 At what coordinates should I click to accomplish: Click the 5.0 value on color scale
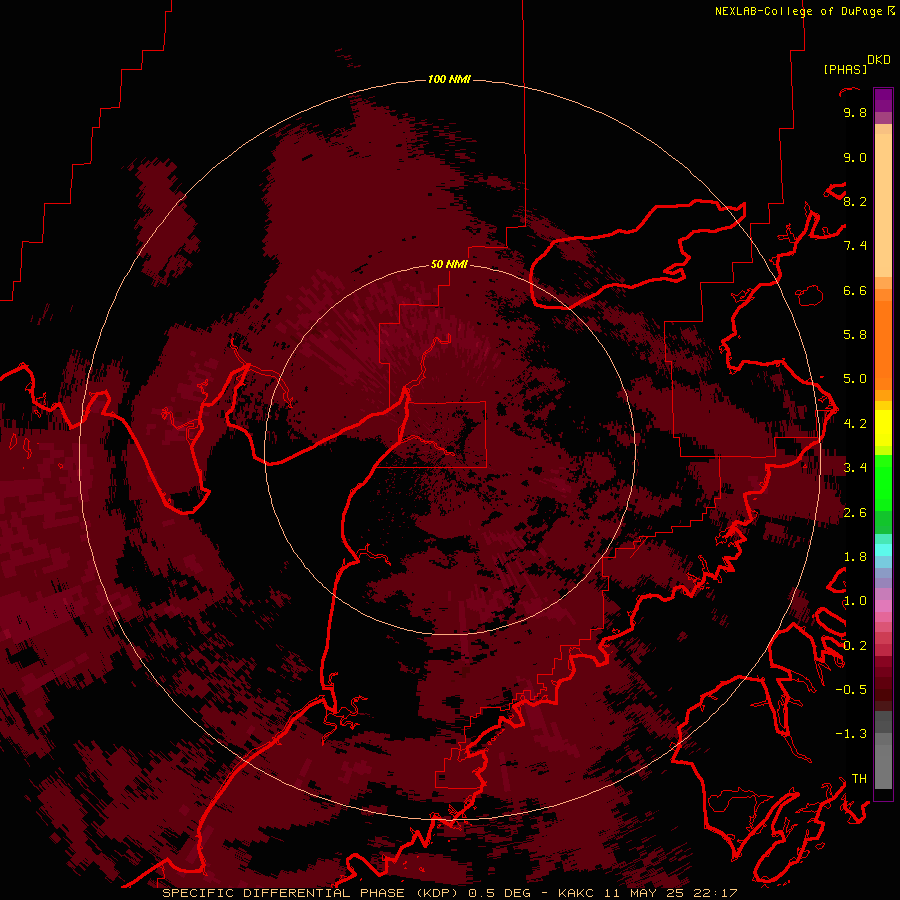(855, 379)
